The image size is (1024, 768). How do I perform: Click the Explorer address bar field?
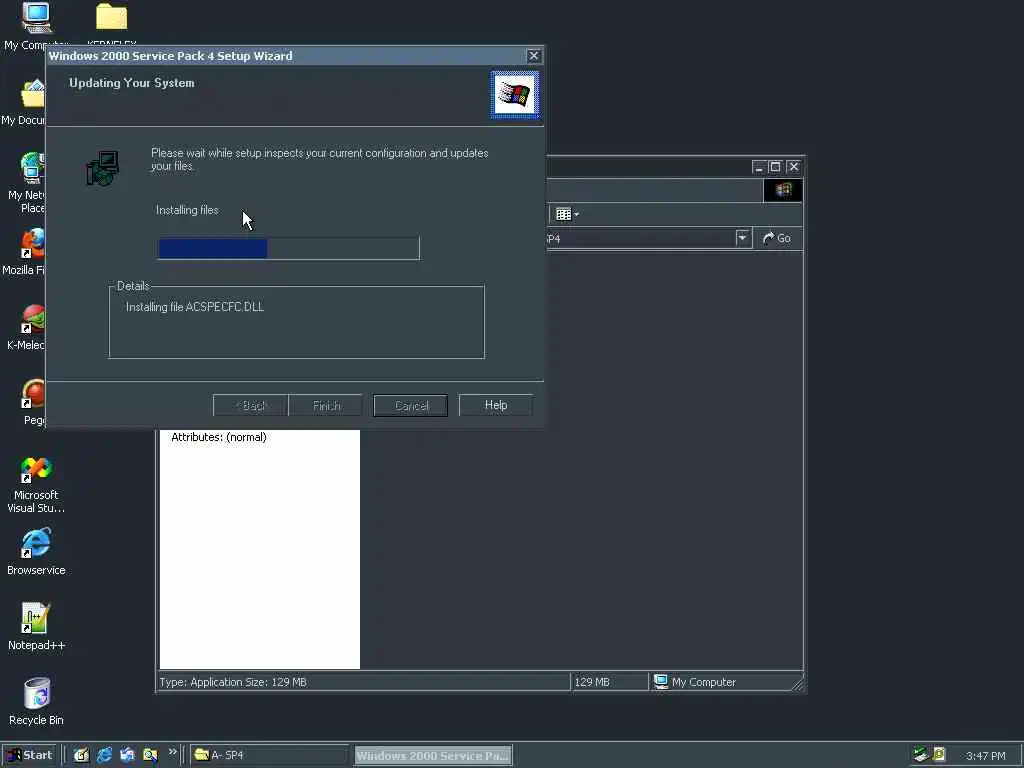click(x=640, y=238)
